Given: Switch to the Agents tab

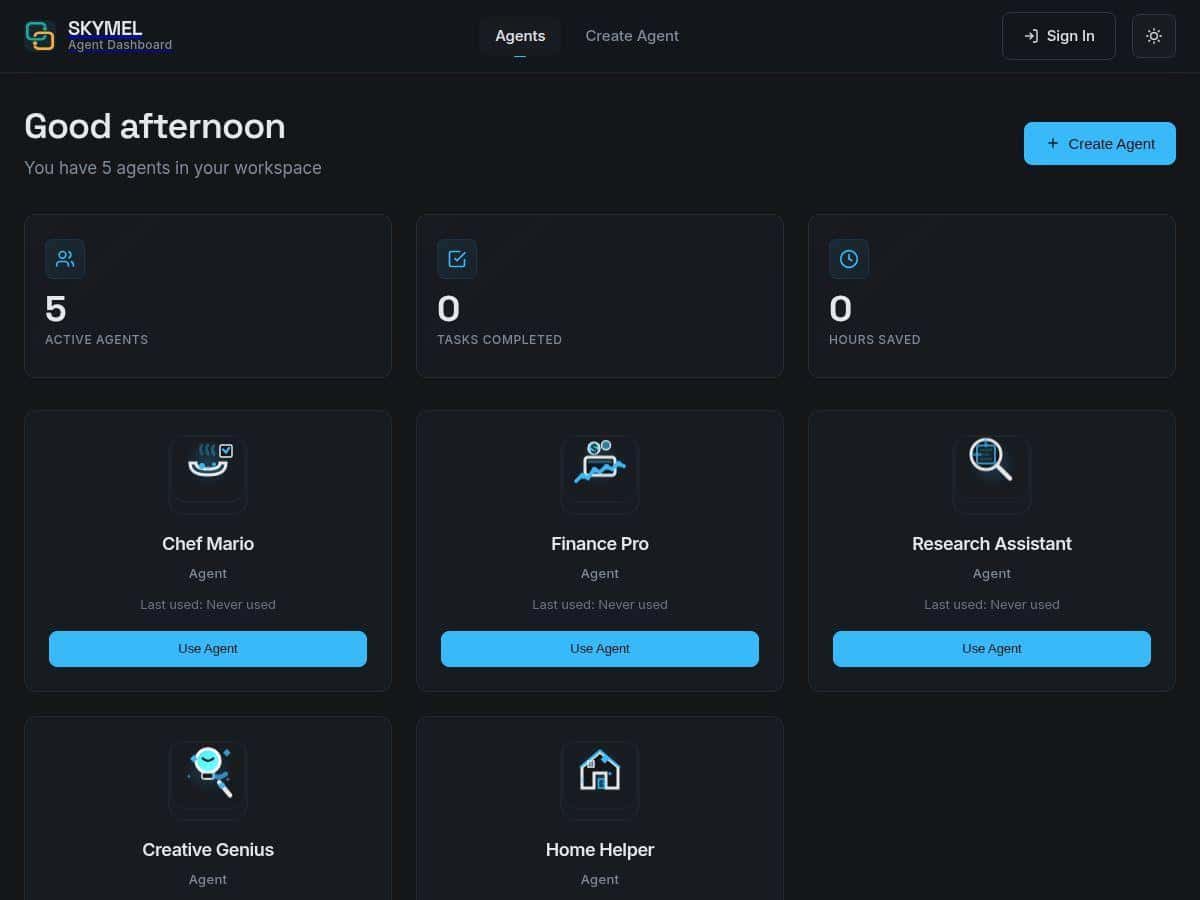Looking at the screenshot, I should tap(520, 36).
